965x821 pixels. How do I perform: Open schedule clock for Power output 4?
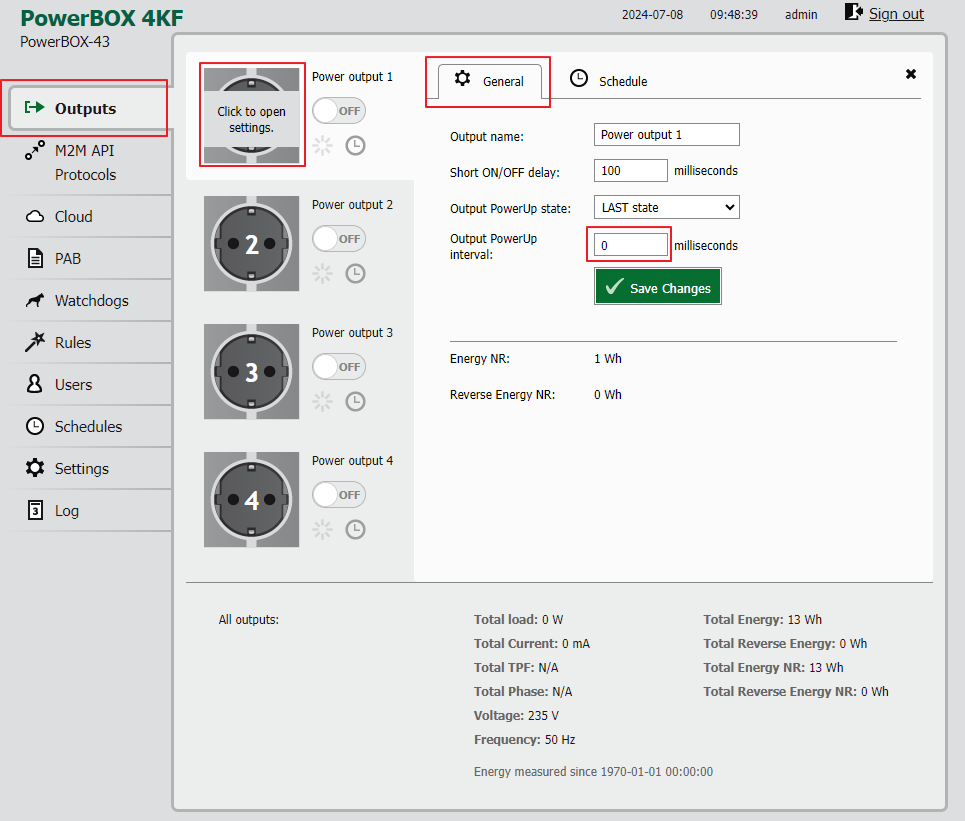pyautogui.click(x=355, y=530)
